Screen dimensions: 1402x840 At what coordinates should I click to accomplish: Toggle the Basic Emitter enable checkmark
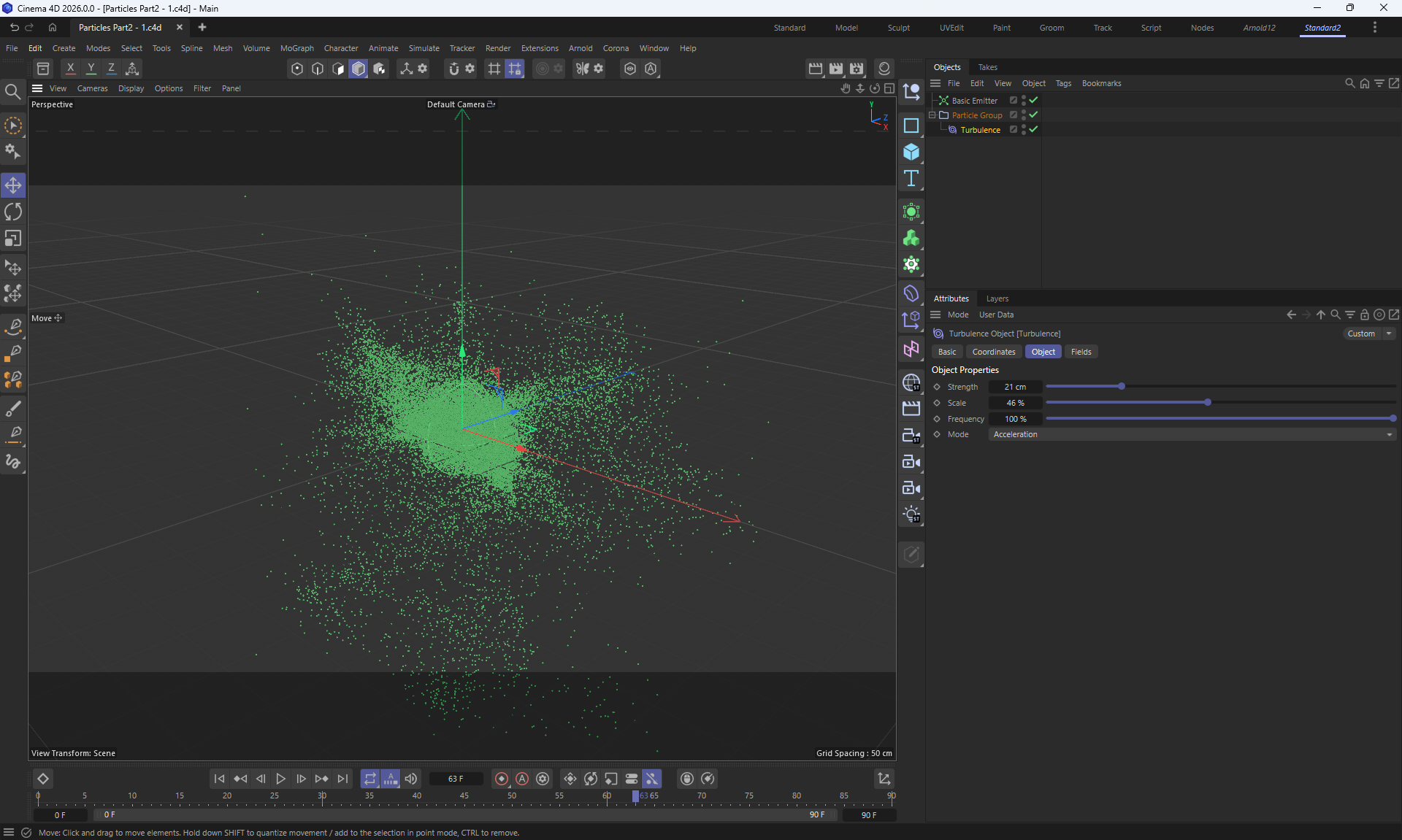[x=1033, y=100]
